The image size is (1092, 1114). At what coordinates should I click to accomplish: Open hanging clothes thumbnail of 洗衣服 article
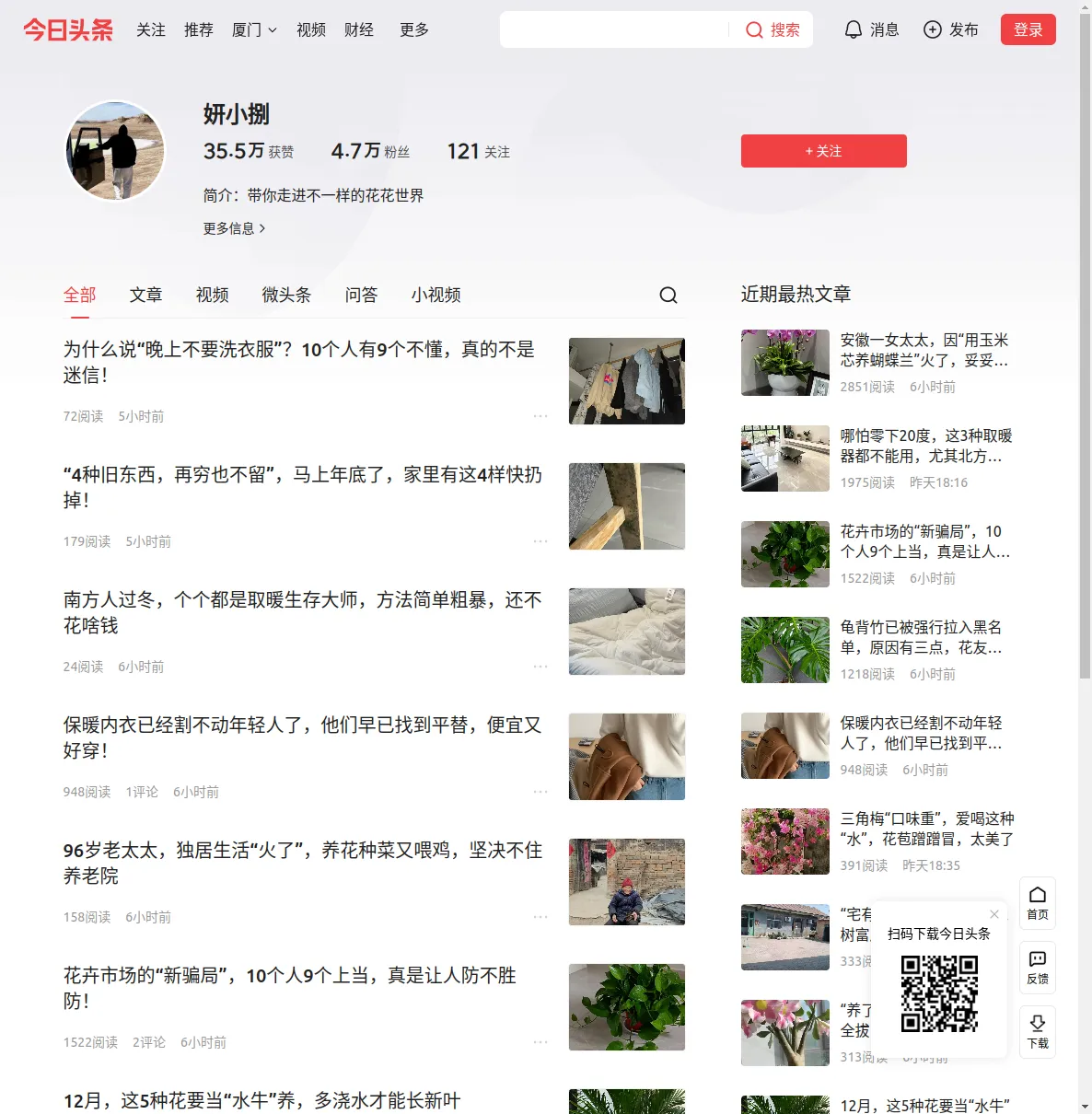(x=627, y=381)
